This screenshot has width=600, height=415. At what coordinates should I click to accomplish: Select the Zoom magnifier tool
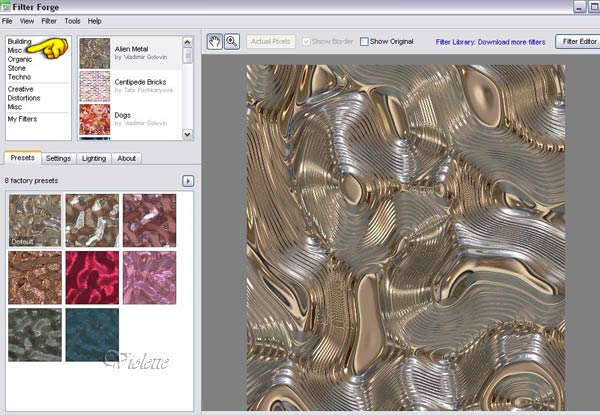pyautogui.click(x=232, y=41)
